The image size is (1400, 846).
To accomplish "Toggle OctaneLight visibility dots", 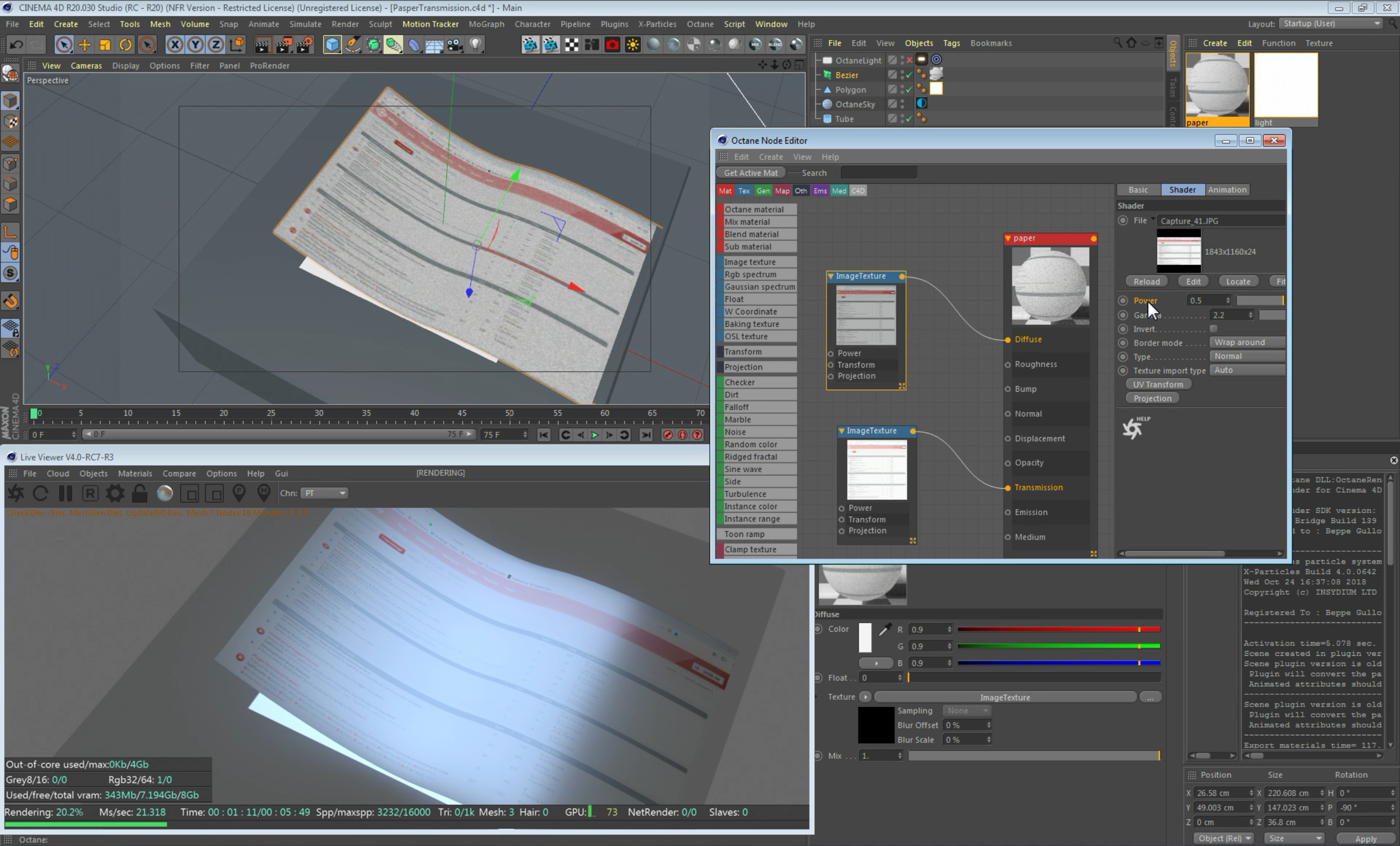I will click(902, 59).
